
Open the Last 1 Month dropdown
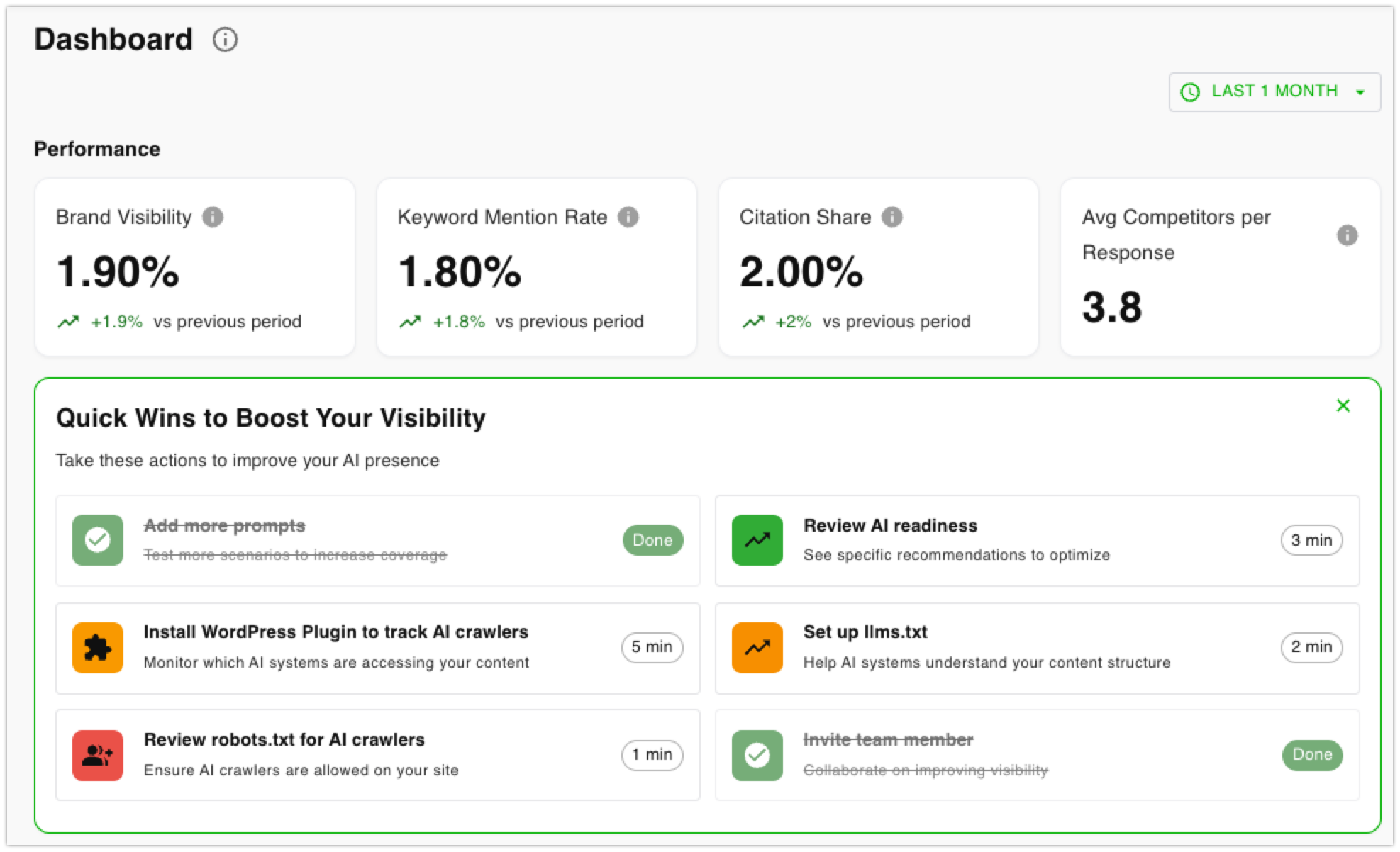1274,91
